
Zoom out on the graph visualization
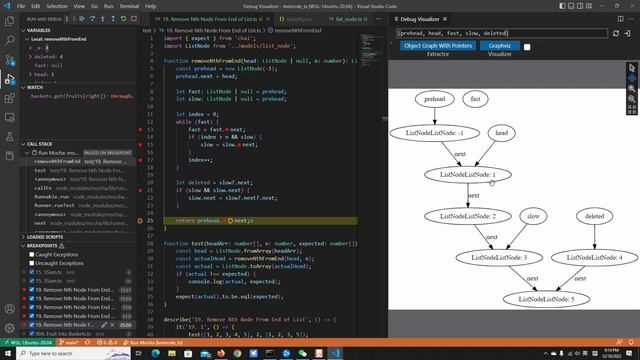click(x=632, y=99)
